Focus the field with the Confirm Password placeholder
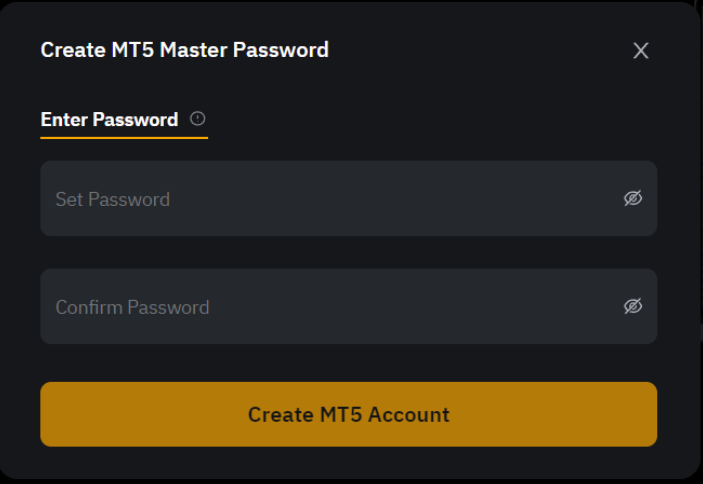Viewport: 703px width, 484px height. click(349, 307)
